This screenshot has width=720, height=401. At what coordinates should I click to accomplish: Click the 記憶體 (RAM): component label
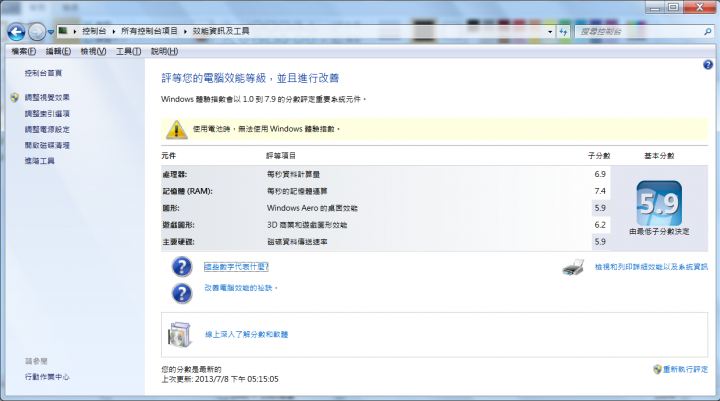pos(187,191)
